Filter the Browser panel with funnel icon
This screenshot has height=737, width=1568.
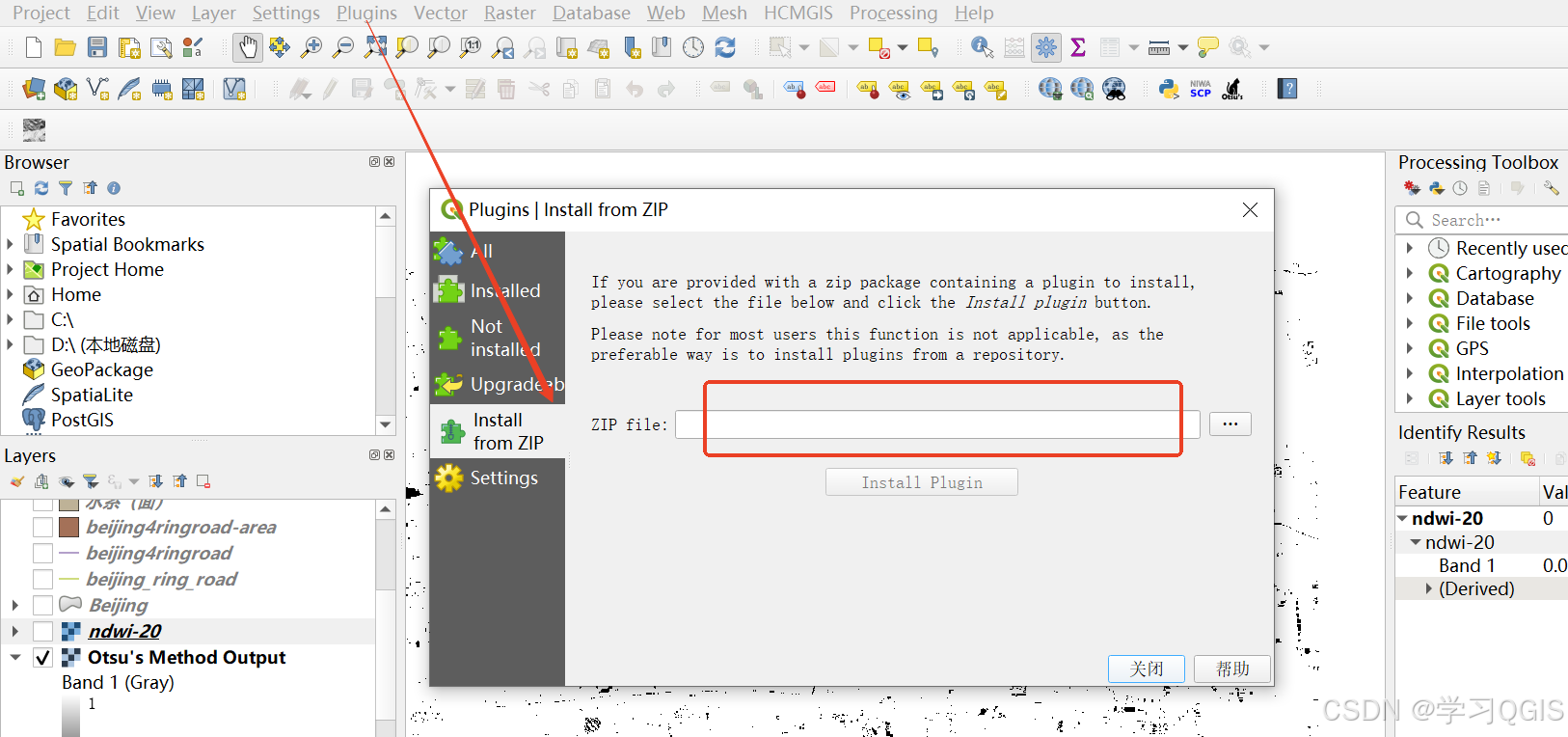66,188
